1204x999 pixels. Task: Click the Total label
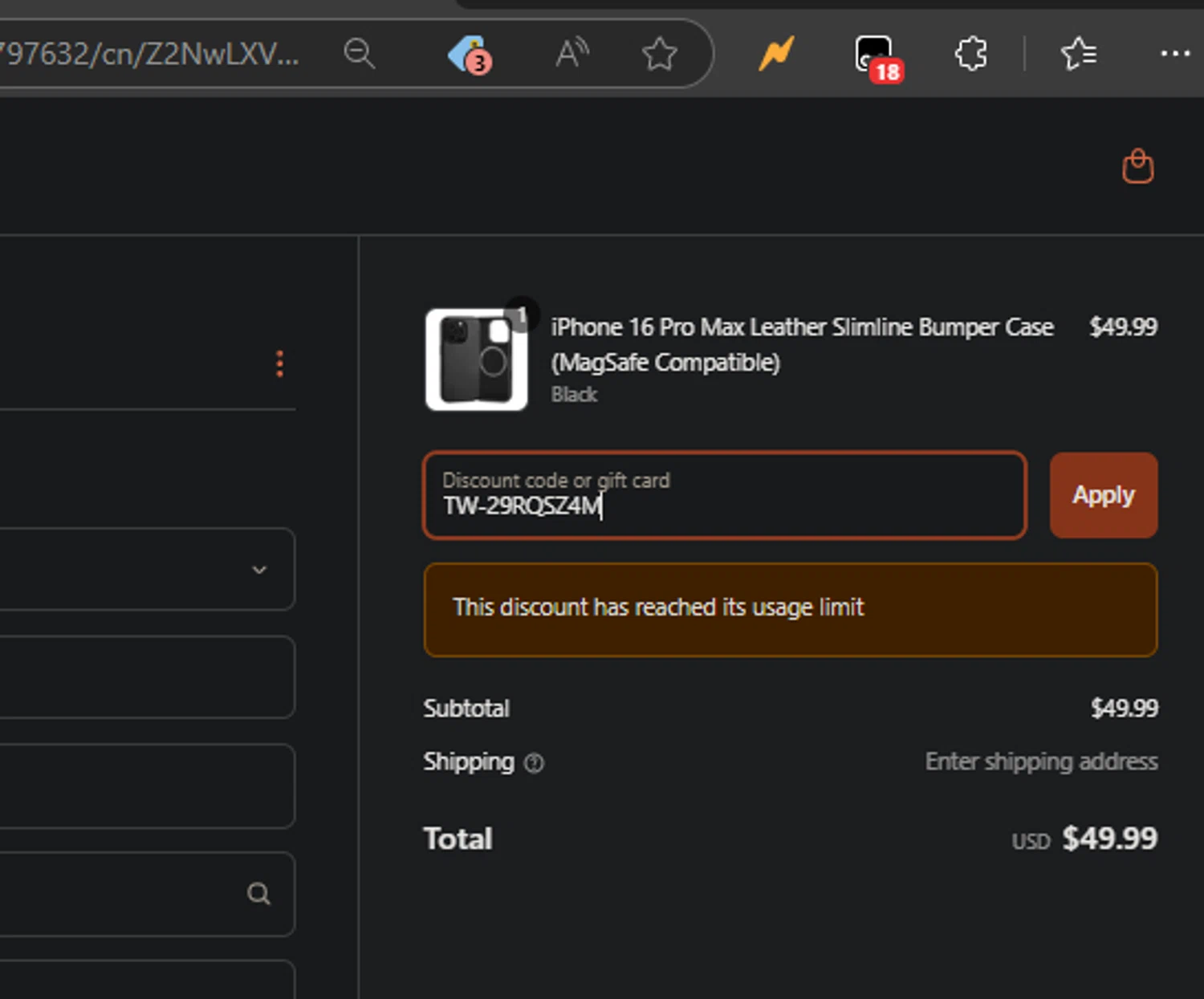458,839
